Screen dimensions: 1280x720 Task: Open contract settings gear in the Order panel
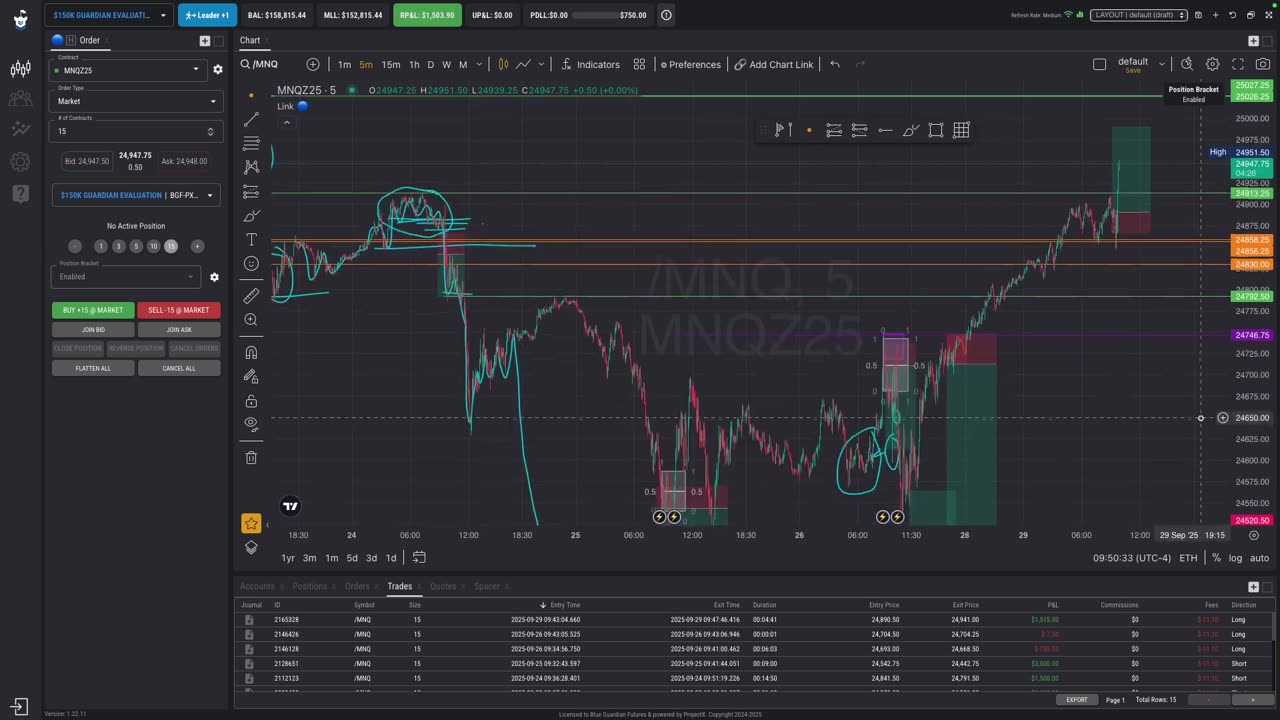(217, 70)
